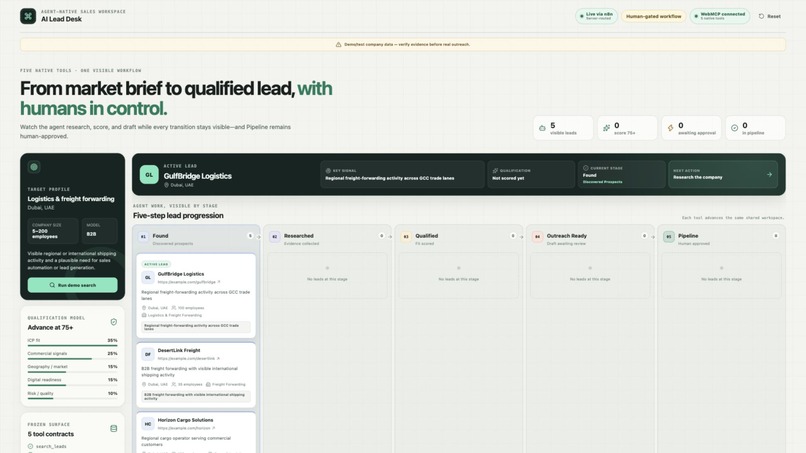The height and width of the screenshot is (453, 806).
Task: Click the Pipeline column count badge
Action: coord(776,236)
